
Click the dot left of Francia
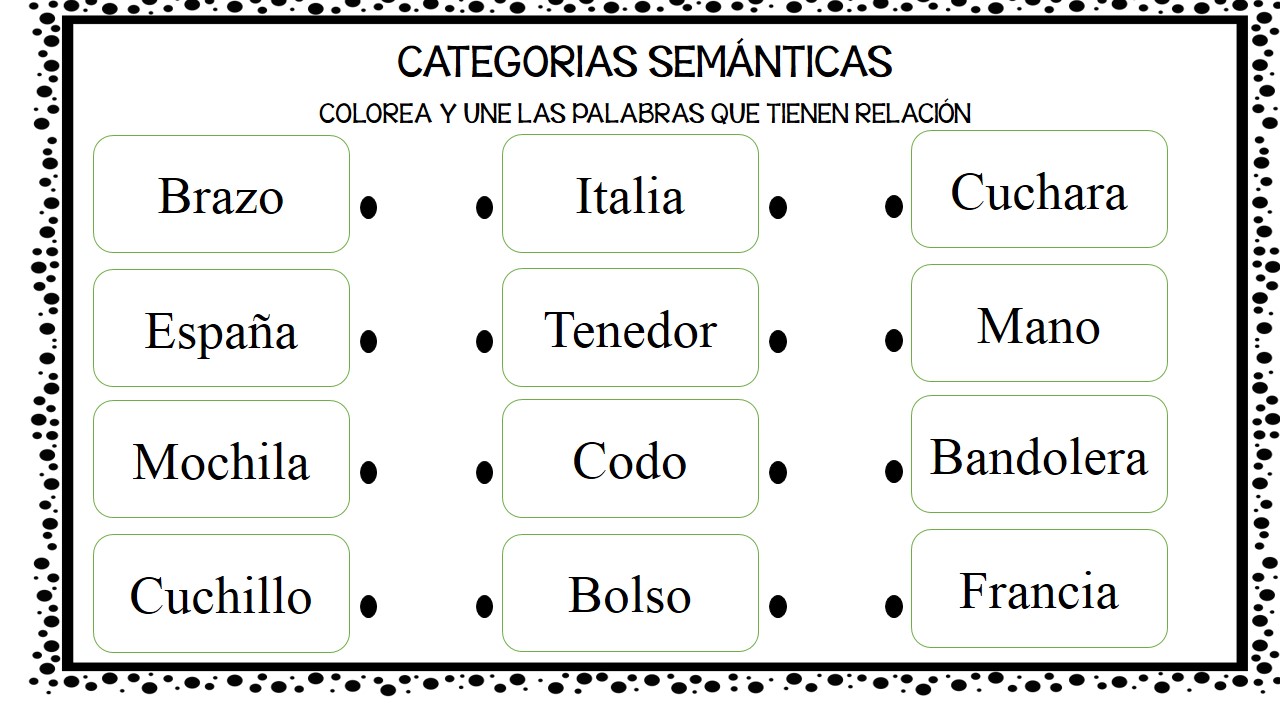click(894, 605)
